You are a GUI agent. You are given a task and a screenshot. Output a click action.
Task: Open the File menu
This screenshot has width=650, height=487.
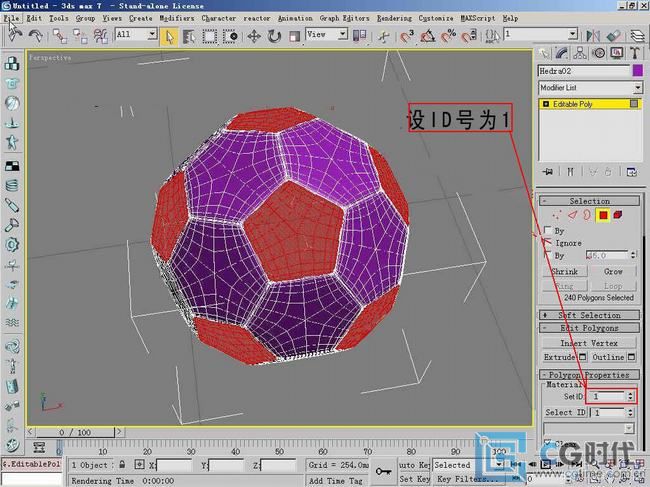click(12, 18)
